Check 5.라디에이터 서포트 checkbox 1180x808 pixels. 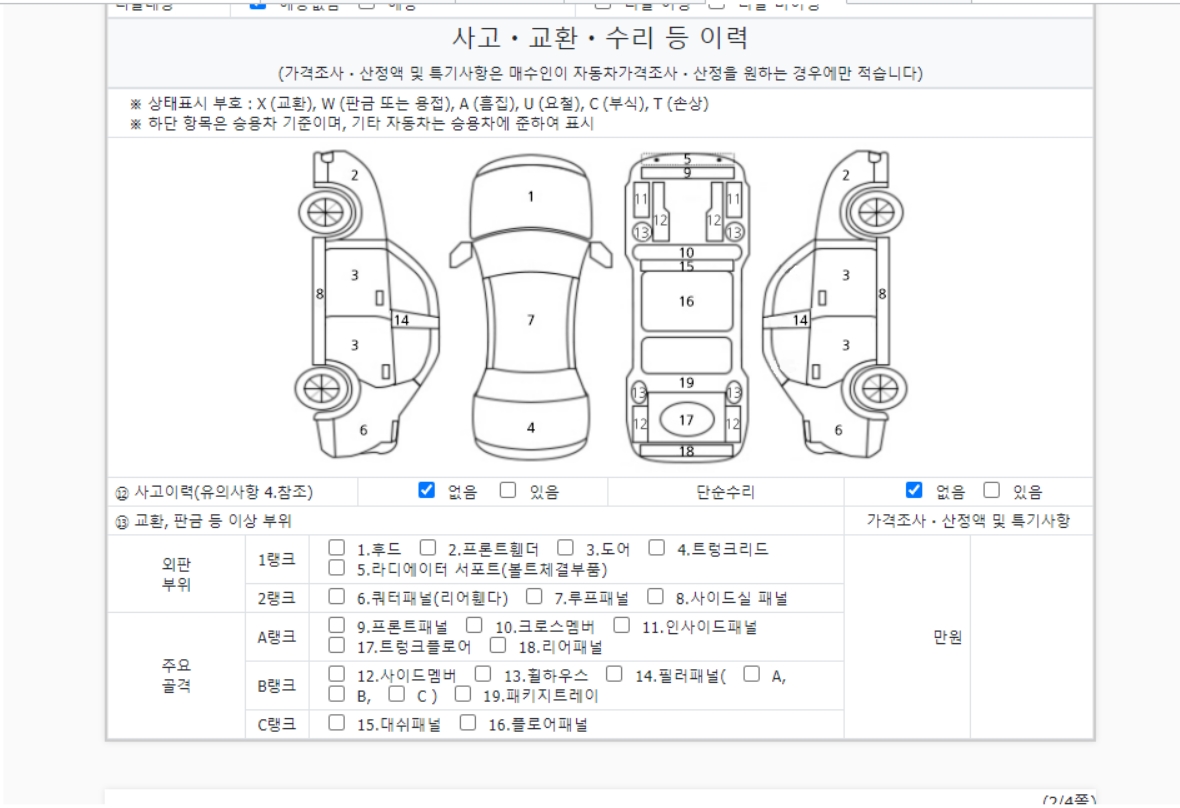[337, 568]
